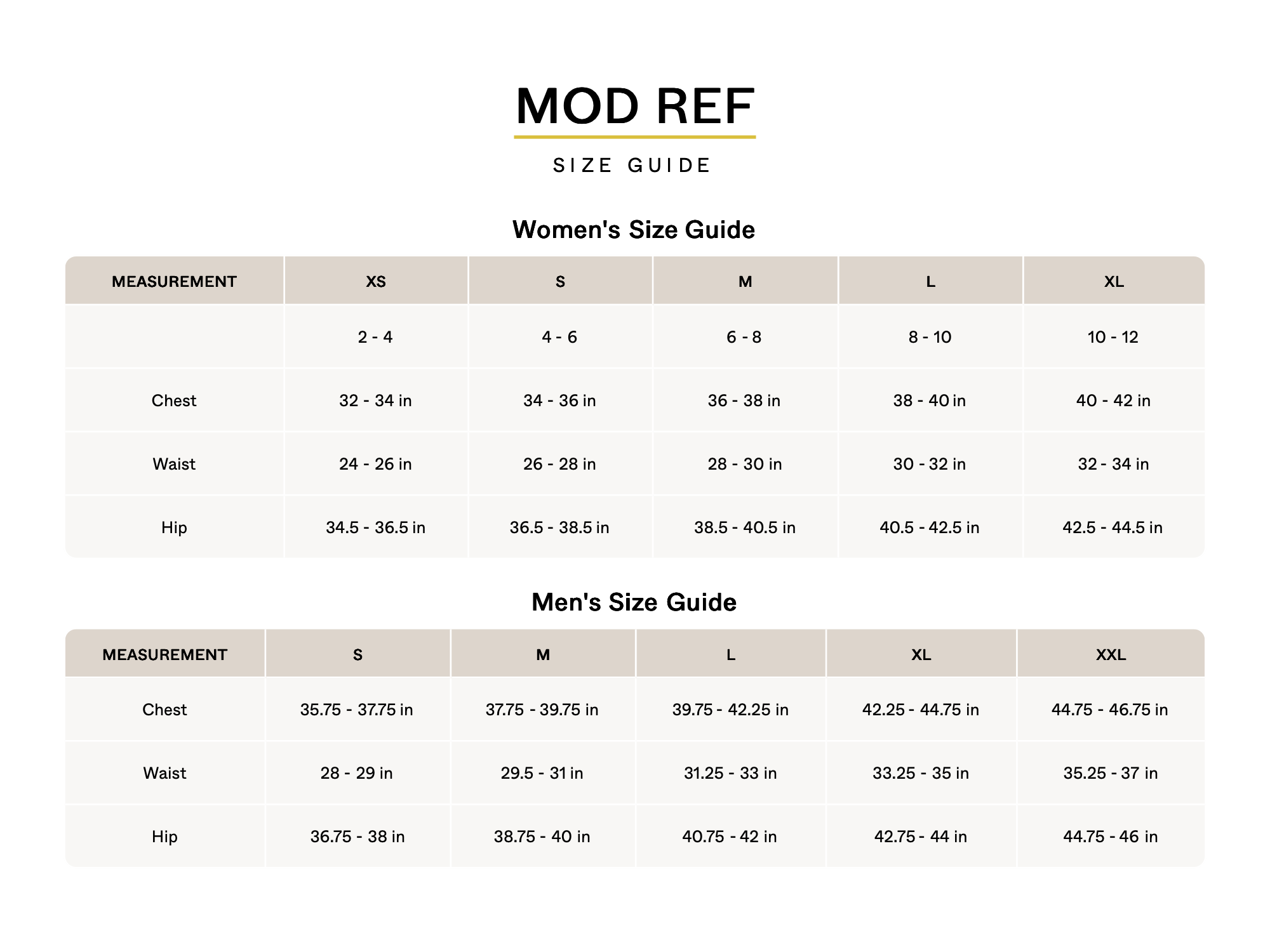Select the 10 - 12 size cell
The width and height of the screenshot is (1270, 952).
(1113, 337)
